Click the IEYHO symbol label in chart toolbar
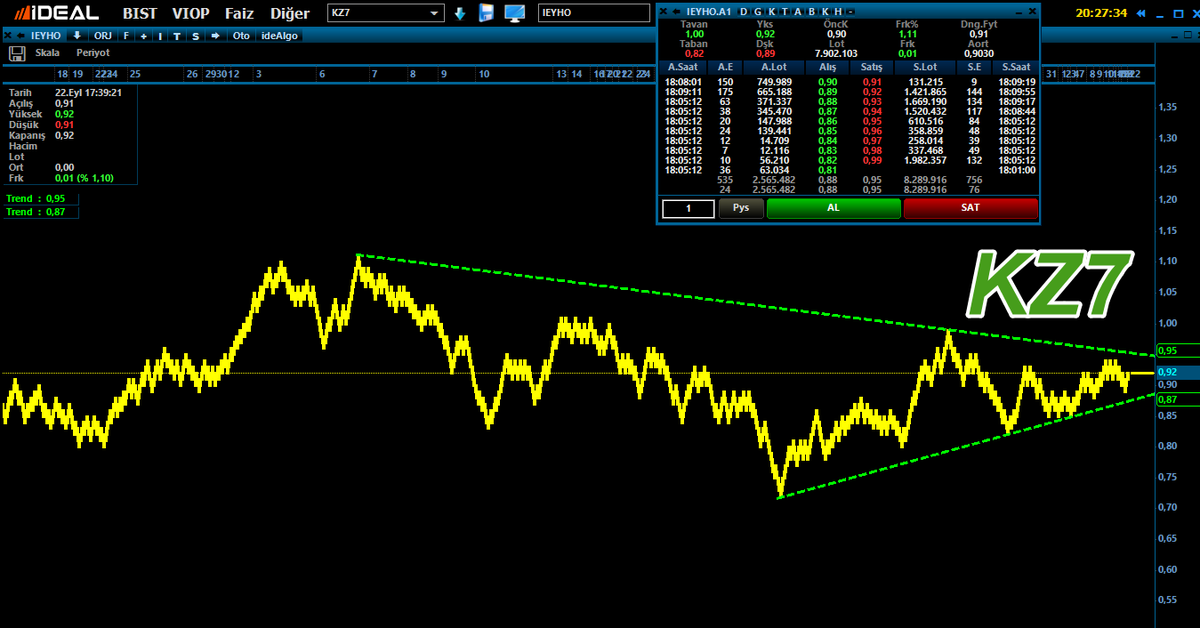This screenshot has width=1200, height=628. tap(46, 36)
